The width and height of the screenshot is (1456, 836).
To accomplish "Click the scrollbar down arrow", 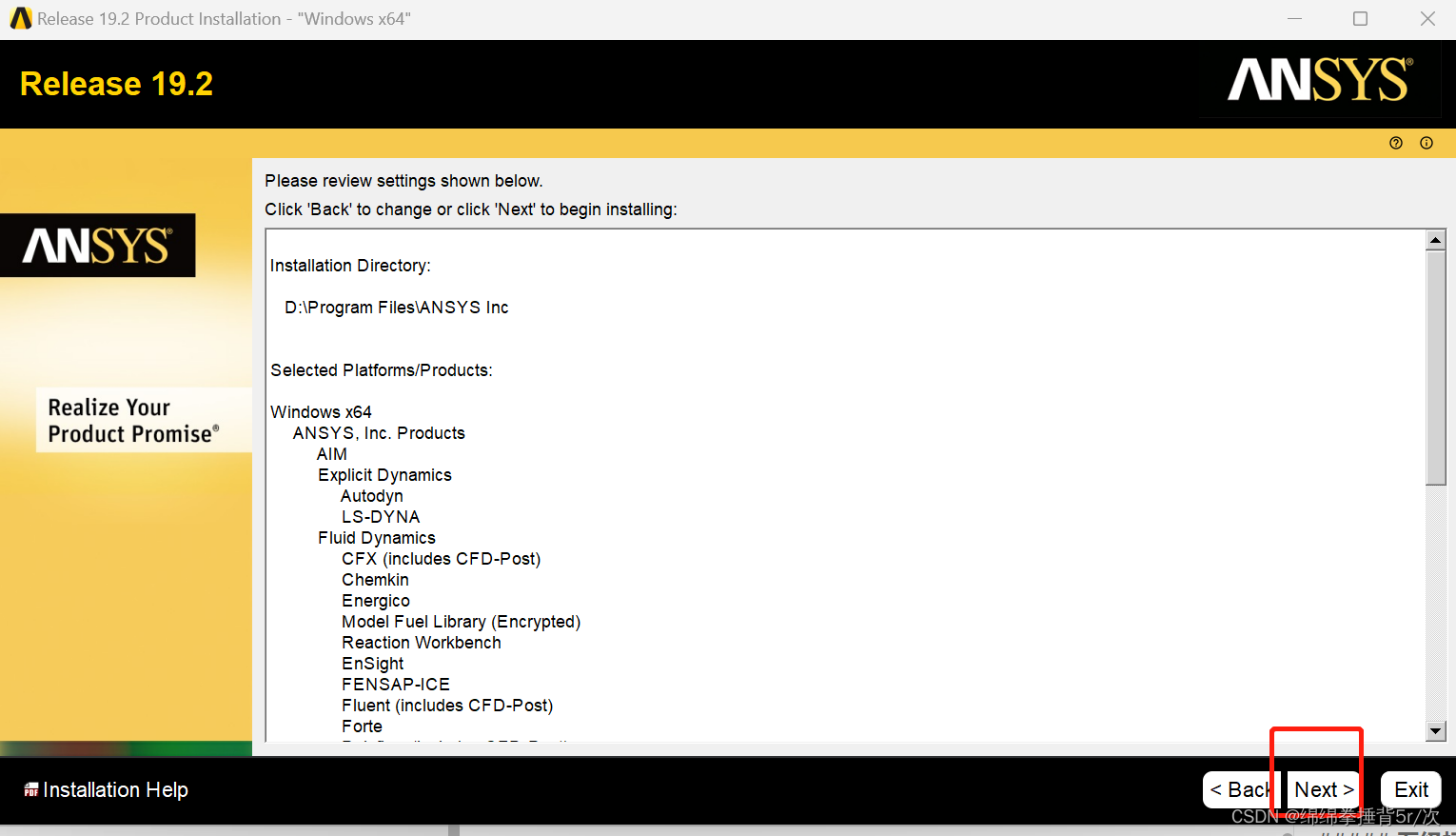I will pyautogui.click(x=1435, y=730).
